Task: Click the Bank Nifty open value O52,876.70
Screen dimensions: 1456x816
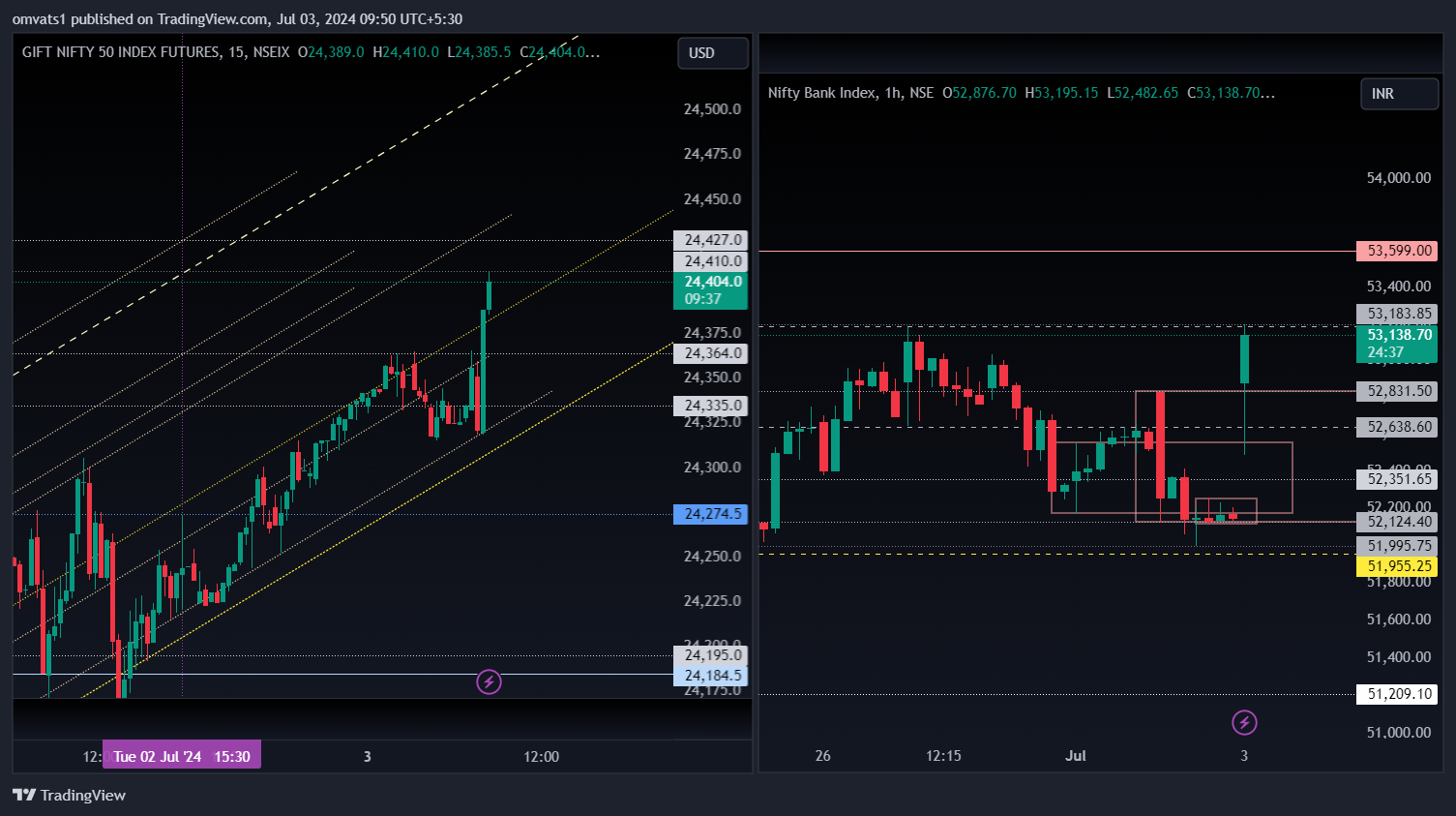Action: pyautogui.click(x=980, y=93)
